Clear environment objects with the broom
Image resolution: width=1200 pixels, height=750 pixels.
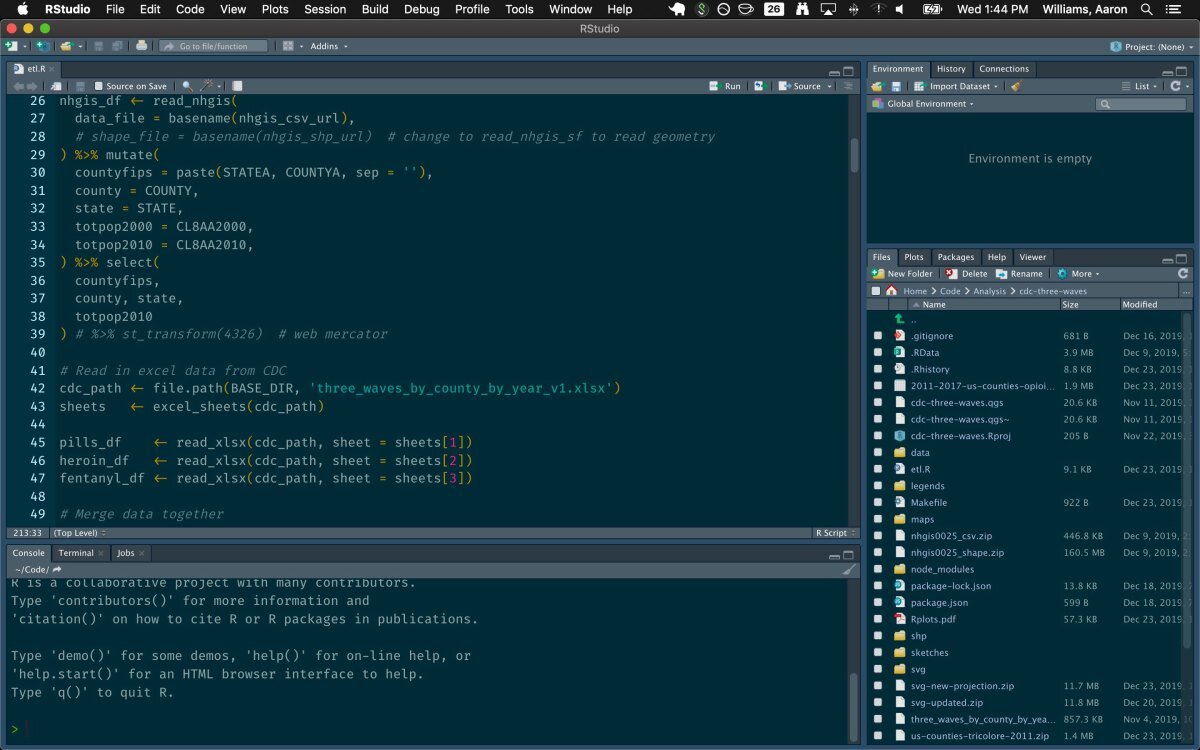[1016, 86]
